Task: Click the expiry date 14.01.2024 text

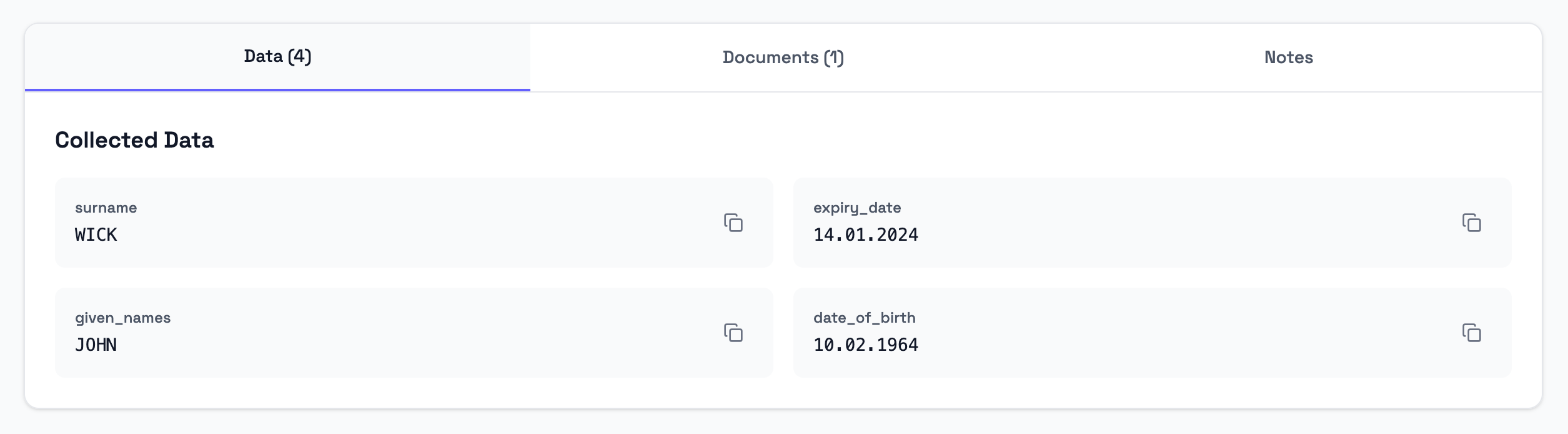Action: (866, 235)
